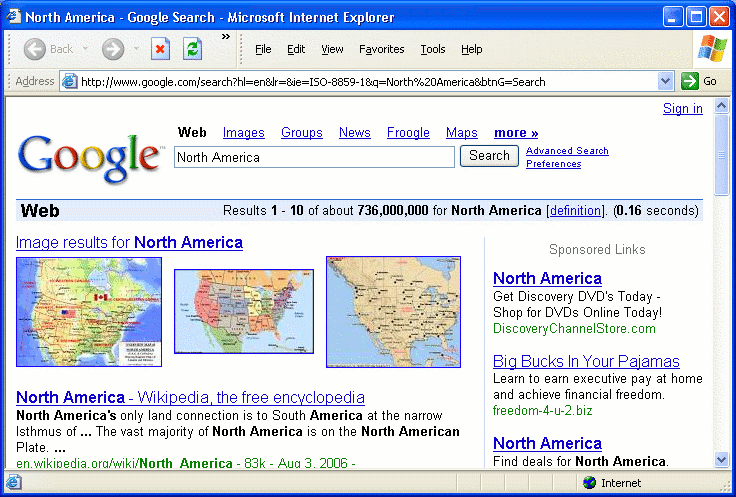Viewport: 736px width, 497px height.
Task: Click the Google search text box
Action: tap(314, 157)
